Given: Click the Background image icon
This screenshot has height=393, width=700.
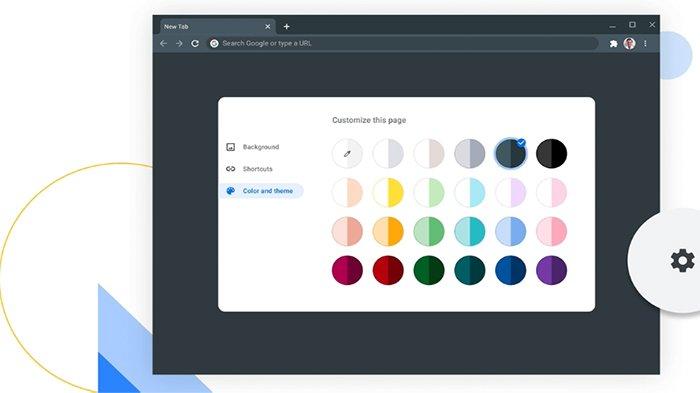Looking at the screenshot, I should (x=230, y=147).
